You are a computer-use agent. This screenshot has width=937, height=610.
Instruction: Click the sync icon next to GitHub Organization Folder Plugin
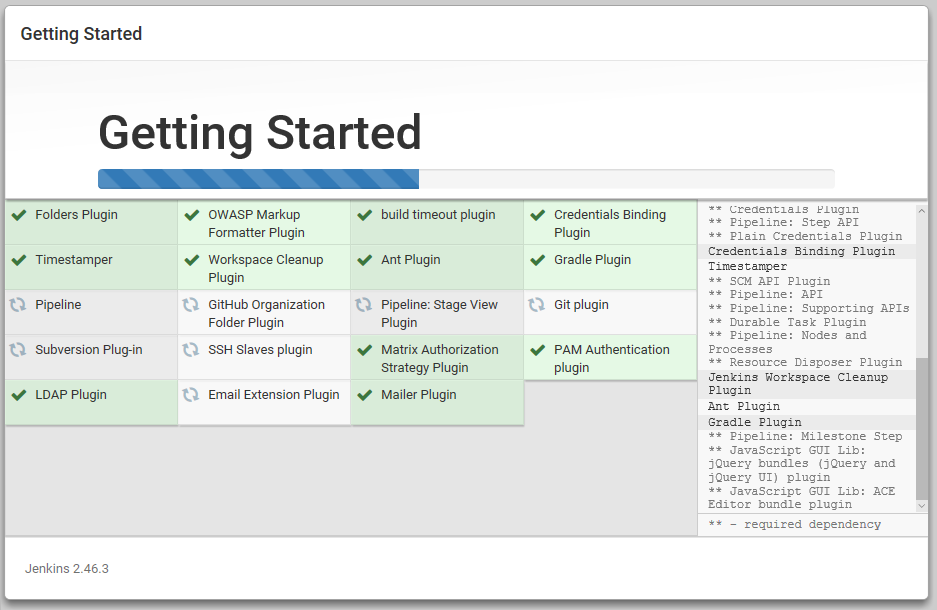(x=191, y=305)
